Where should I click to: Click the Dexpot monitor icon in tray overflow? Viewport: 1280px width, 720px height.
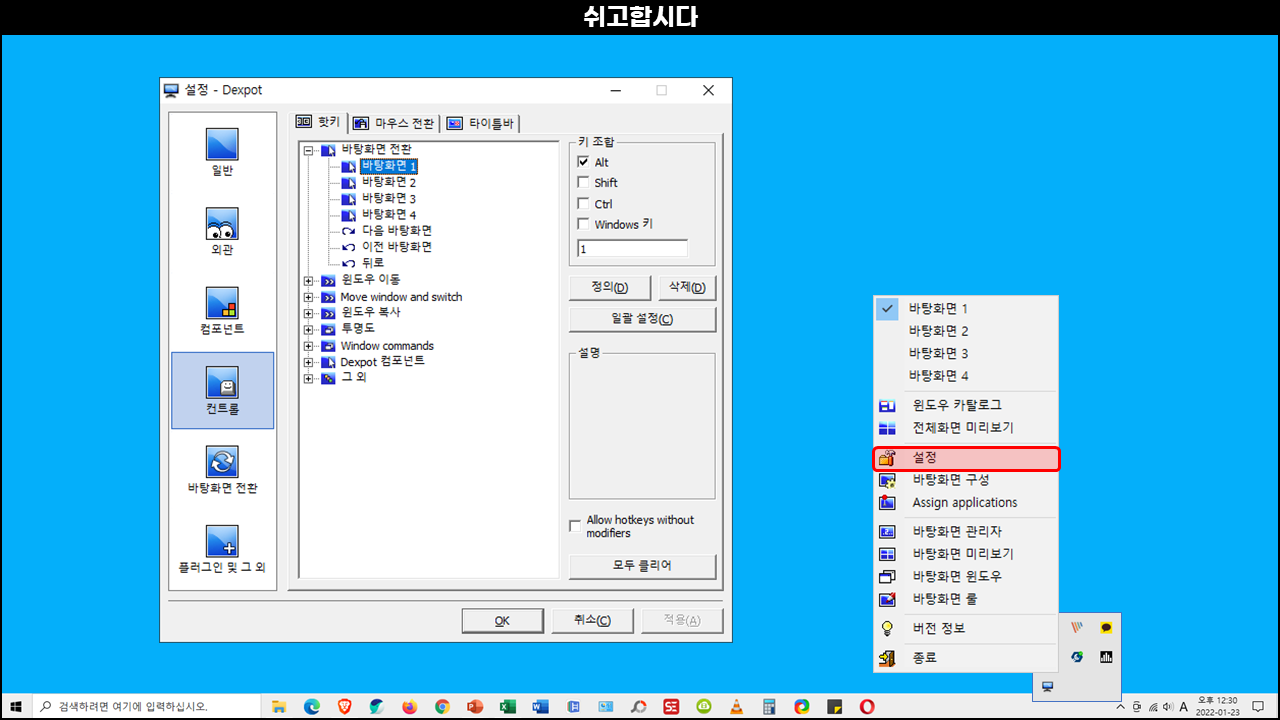[1047, 686]
